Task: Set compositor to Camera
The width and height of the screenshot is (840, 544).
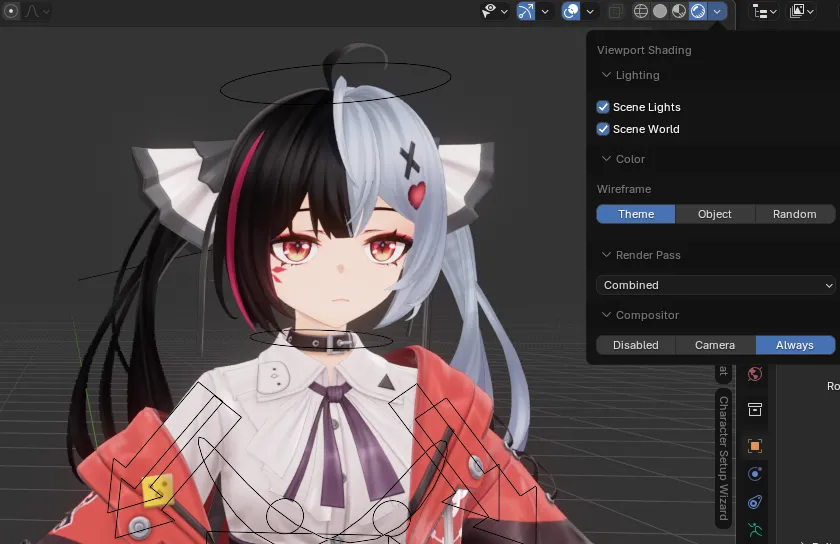Action: click(715, 345)
